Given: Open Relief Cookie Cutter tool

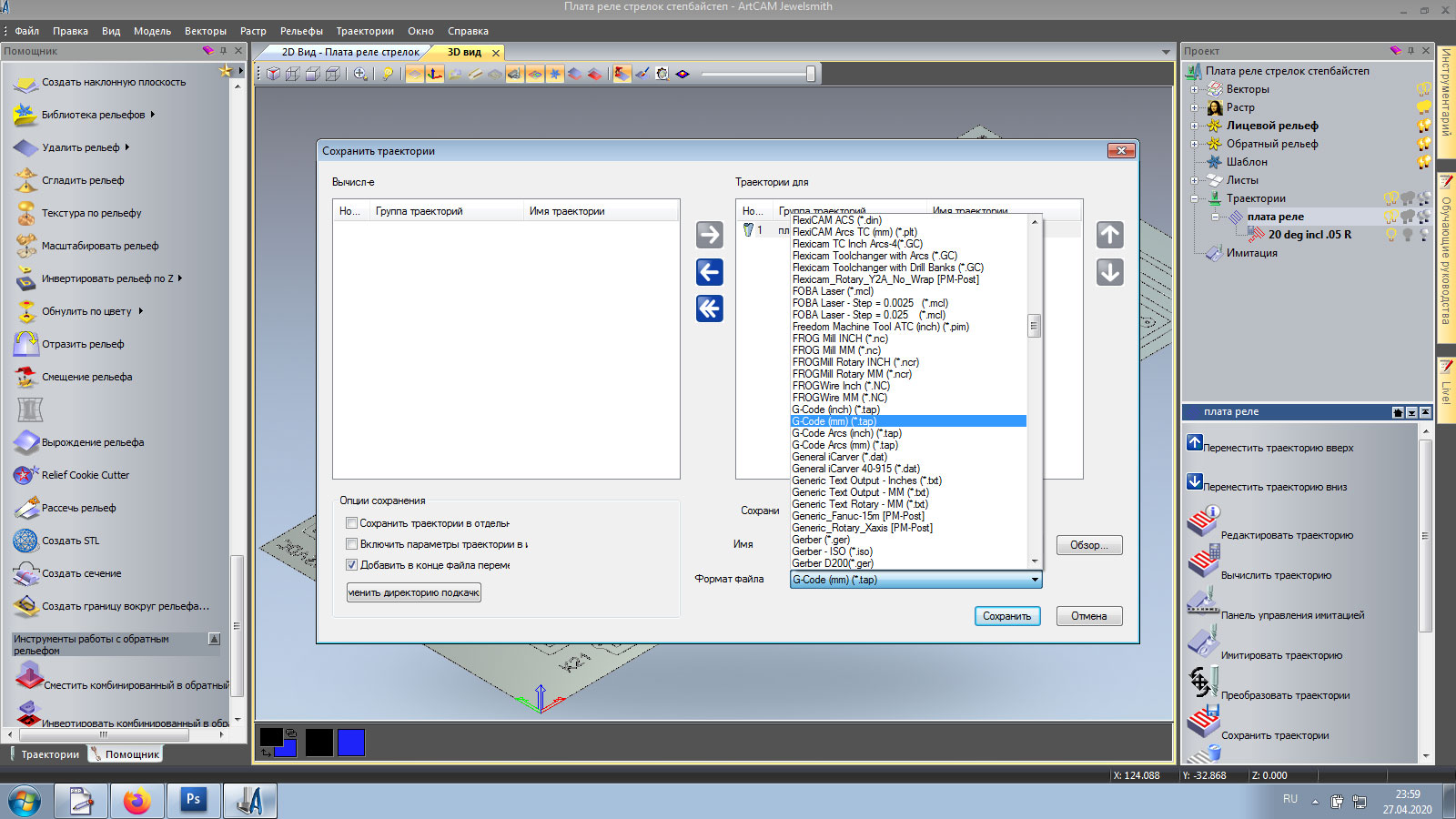Looking at the screenshot, I should point(72,475).
